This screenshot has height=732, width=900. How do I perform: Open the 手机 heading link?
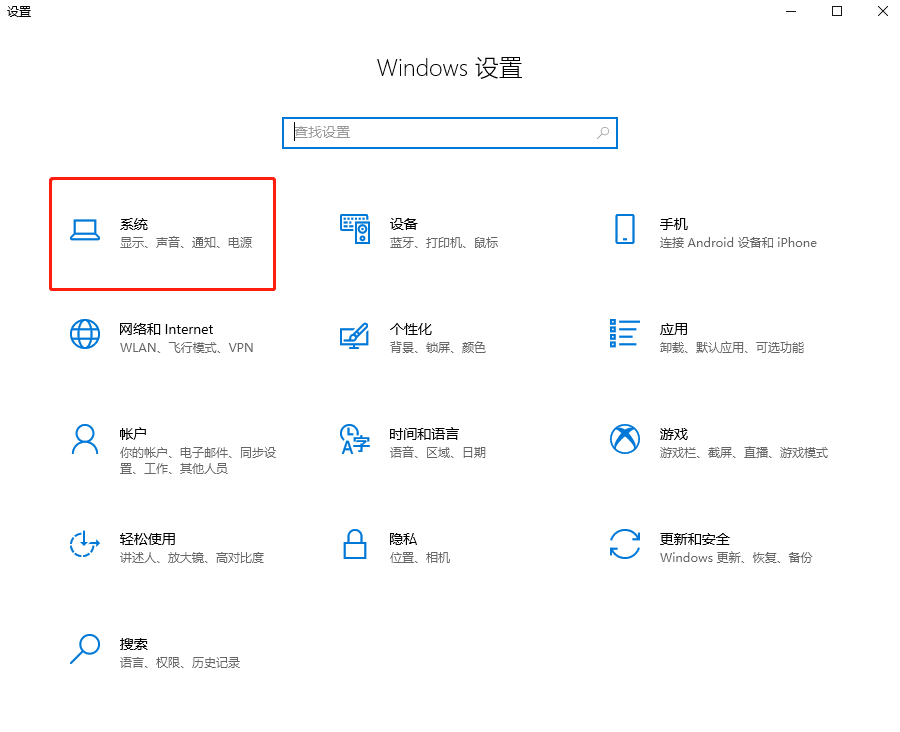[673, 224]
